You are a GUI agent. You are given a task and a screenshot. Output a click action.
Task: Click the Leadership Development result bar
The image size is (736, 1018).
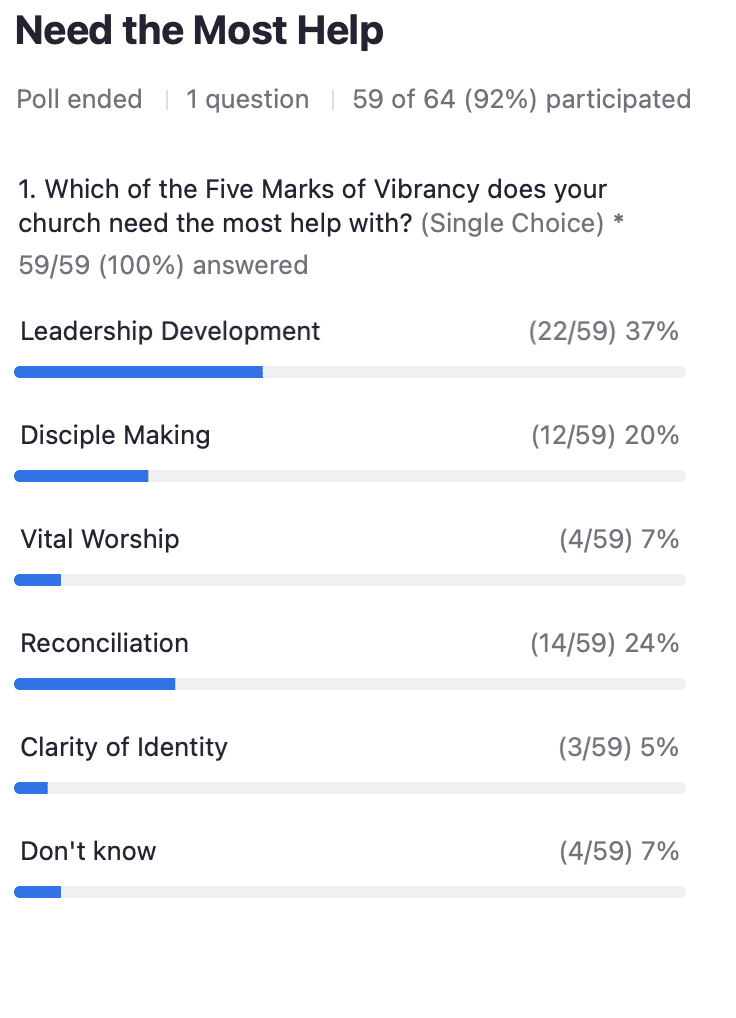350,372
